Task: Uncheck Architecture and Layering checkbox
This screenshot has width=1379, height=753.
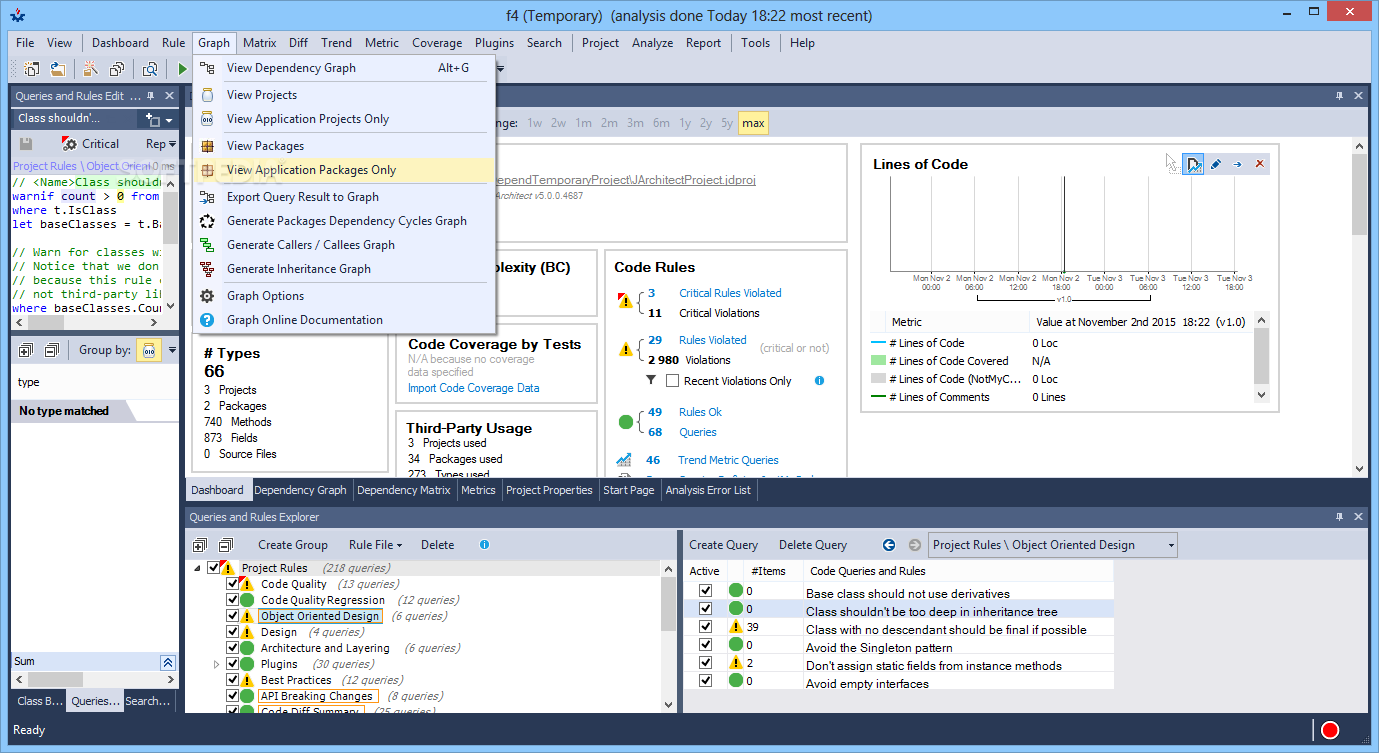Action: point(233,648)
